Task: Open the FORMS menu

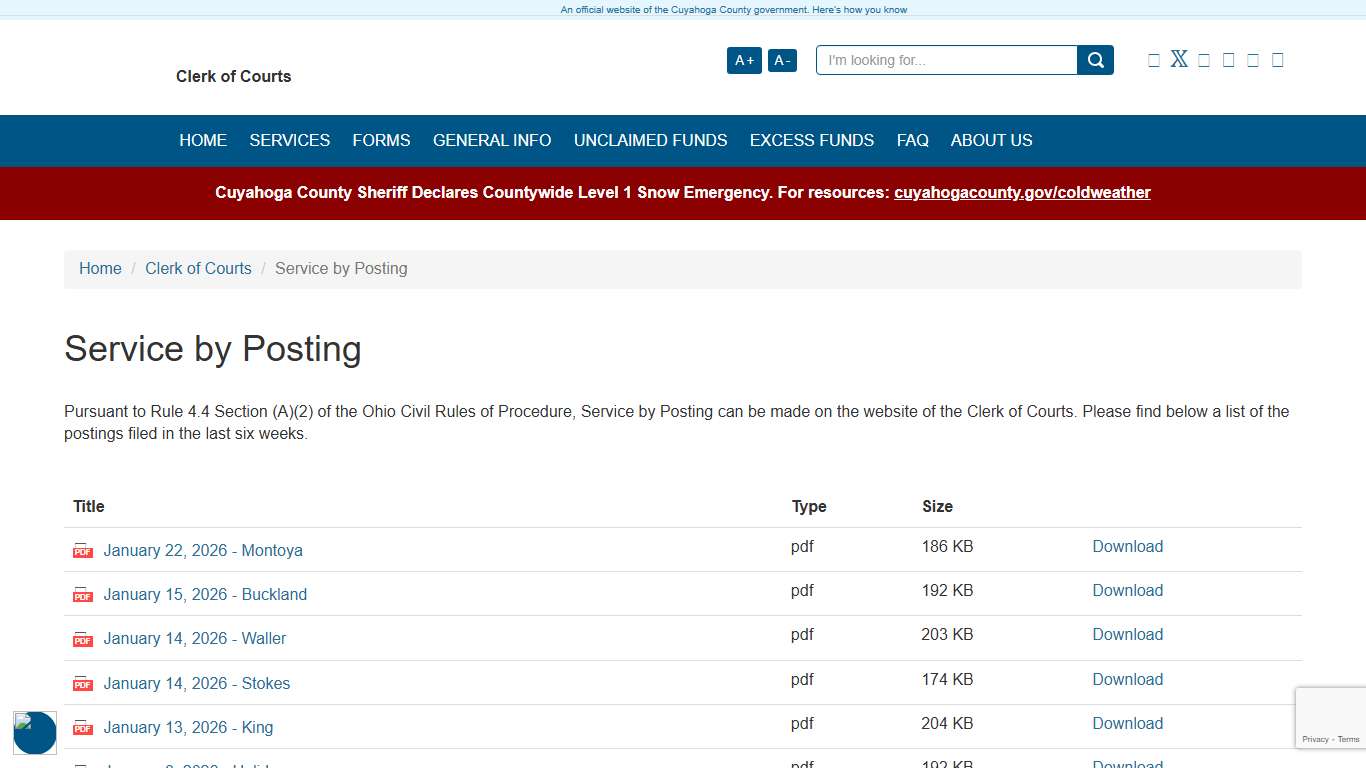Action: (x=381, y=141)
